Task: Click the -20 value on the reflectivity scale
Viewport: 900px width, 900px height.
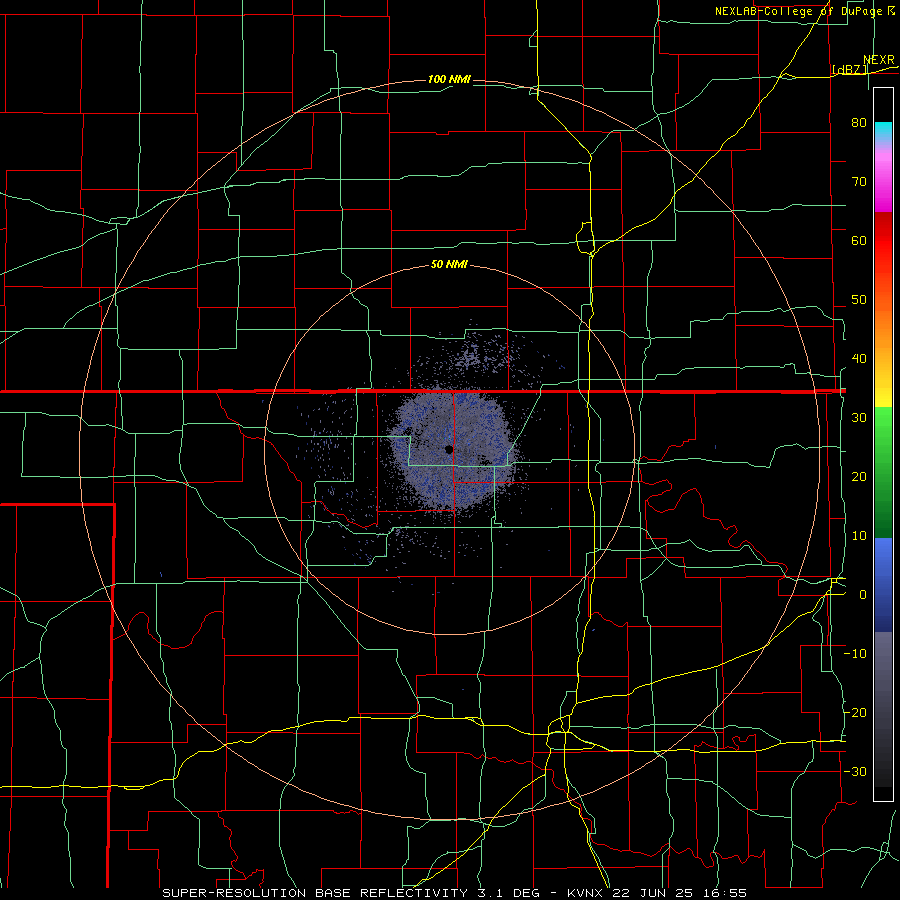Action: [855, 713]
